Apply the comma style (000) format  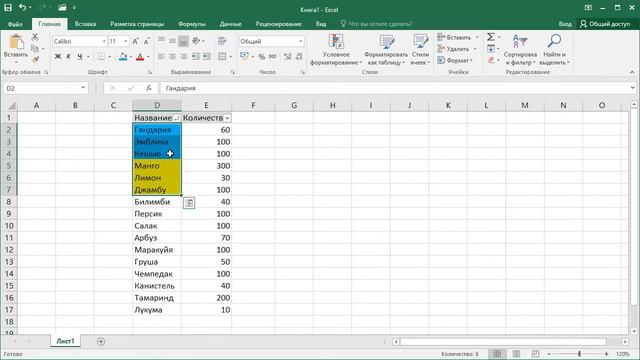point(273,56)
